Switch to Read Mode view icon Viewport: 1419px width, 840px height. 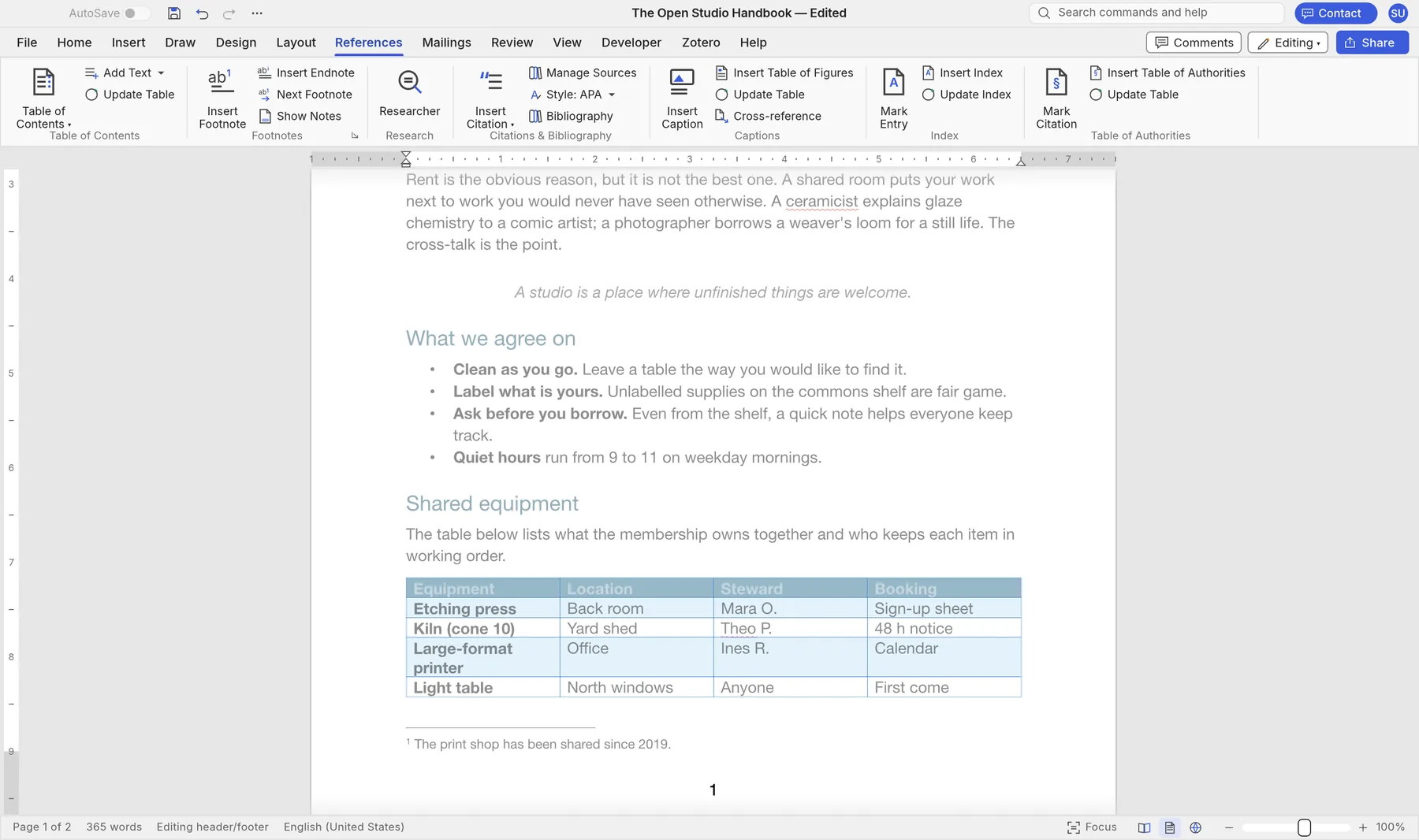1144,827
